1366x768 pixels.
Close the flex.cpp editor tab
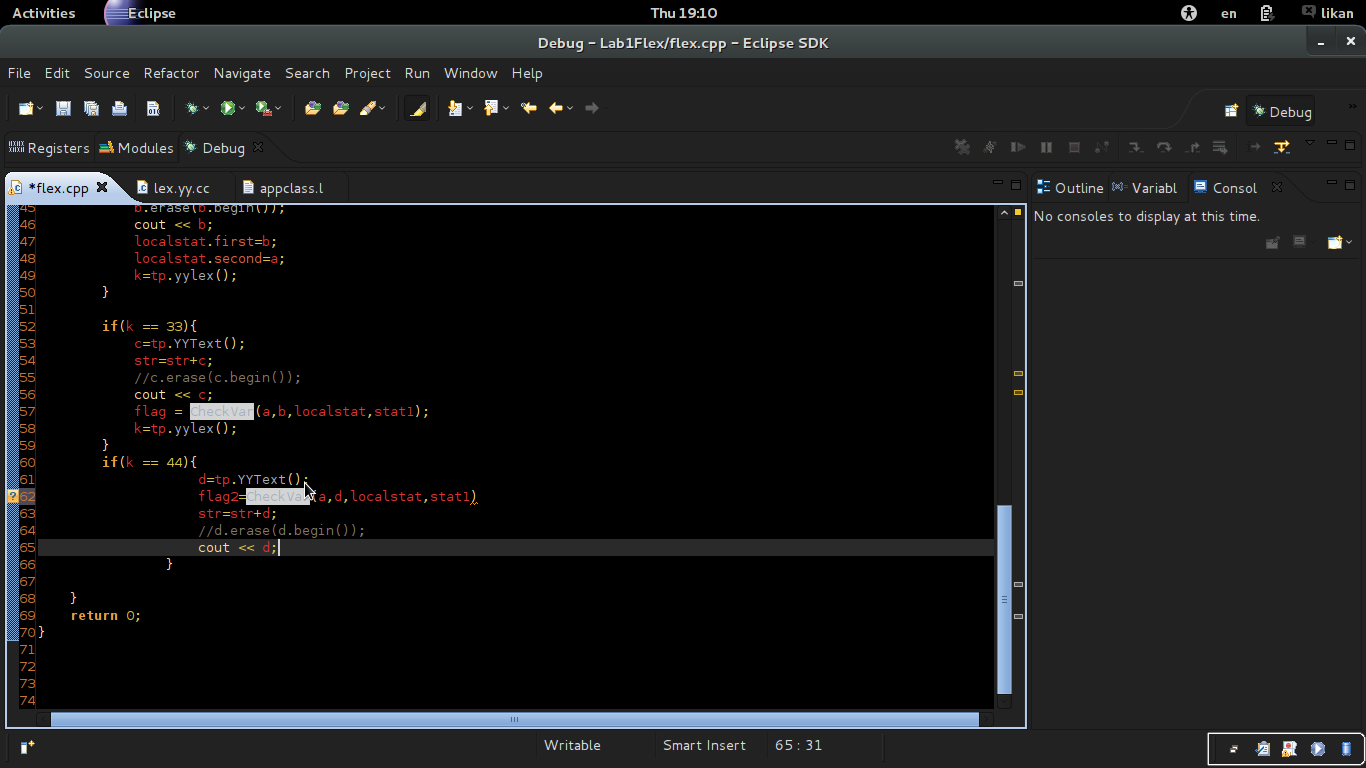tap(102, 187)
